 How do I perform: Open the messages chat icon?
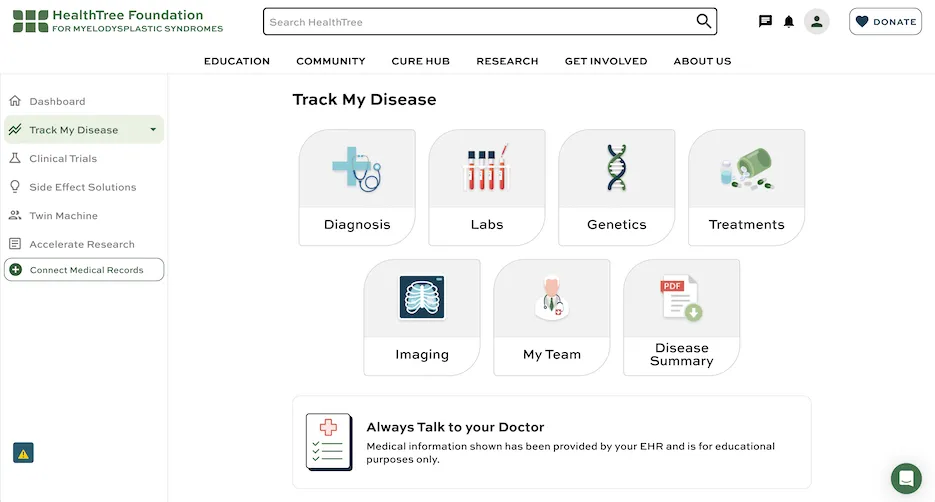click(x=765, y=22)
